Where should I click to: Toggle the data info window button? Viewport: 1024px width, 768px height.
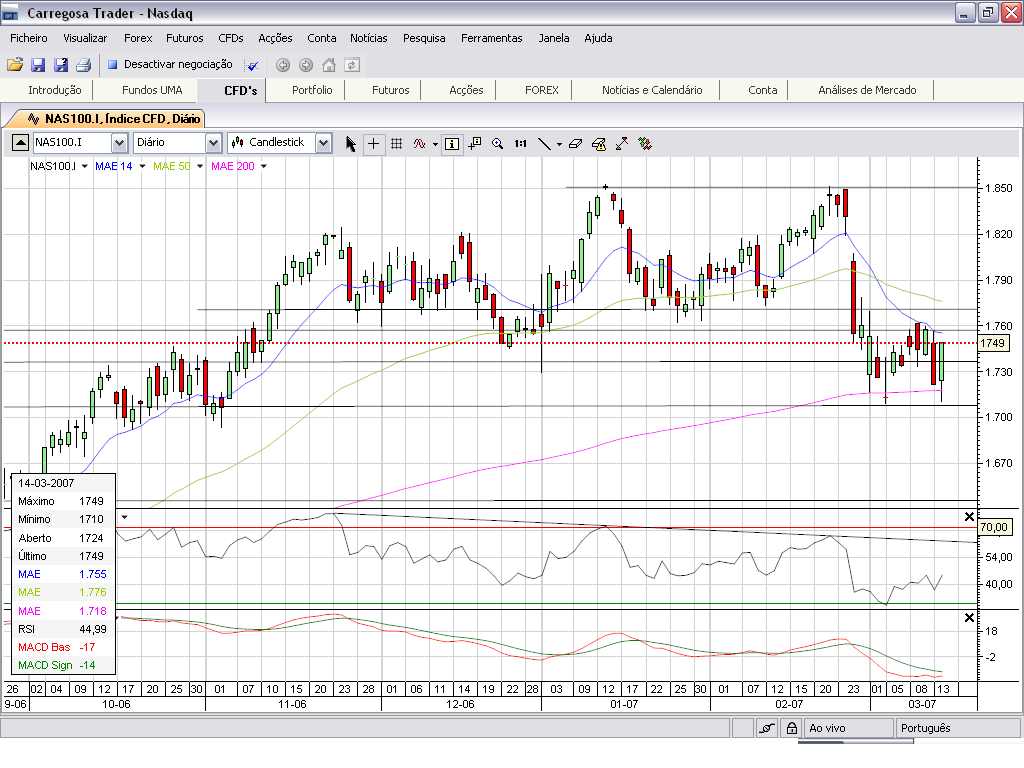click(x=452, y=144)
